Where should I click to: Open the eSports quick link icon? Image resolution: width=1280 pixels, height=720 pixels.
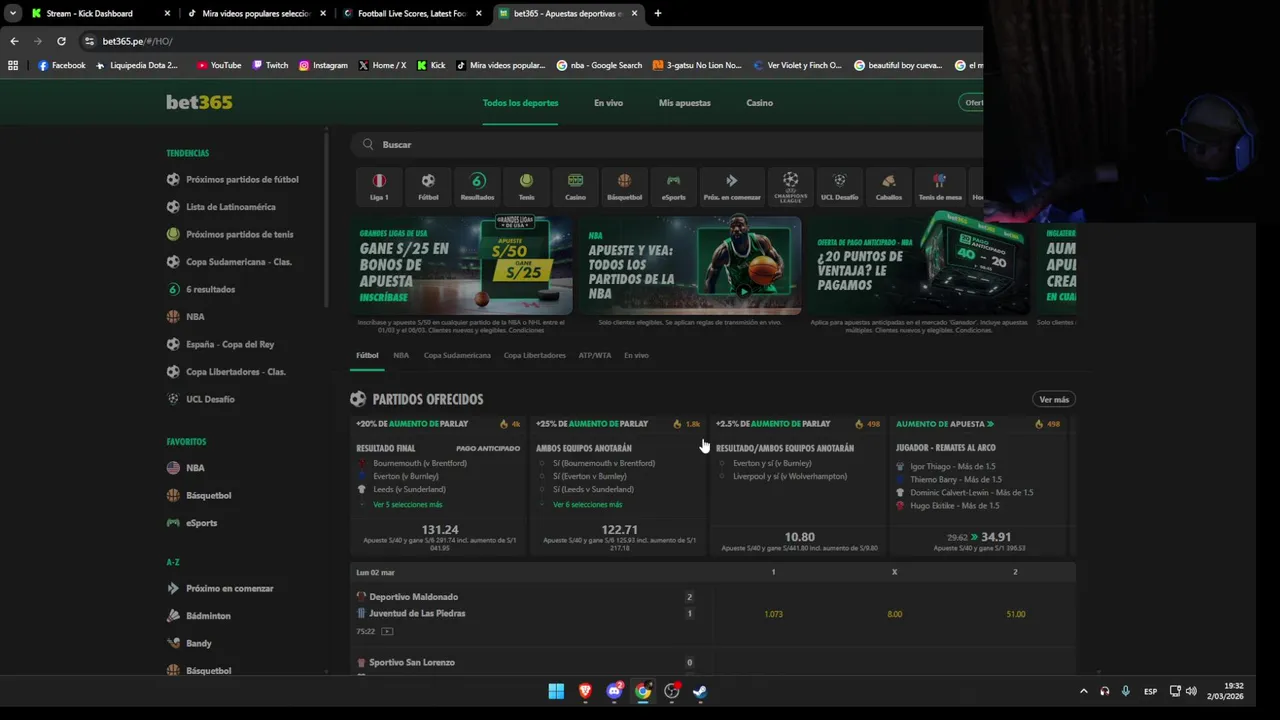[674, 186]
